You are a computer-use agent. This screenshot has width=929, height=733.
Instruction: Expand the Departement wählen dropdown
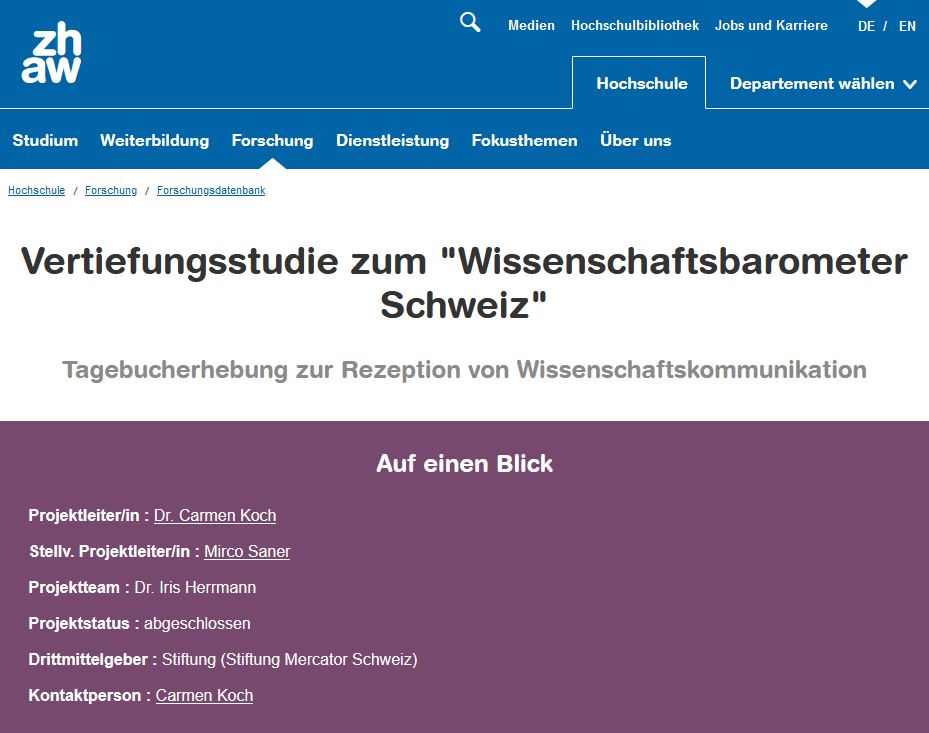(x=822, y=84)
